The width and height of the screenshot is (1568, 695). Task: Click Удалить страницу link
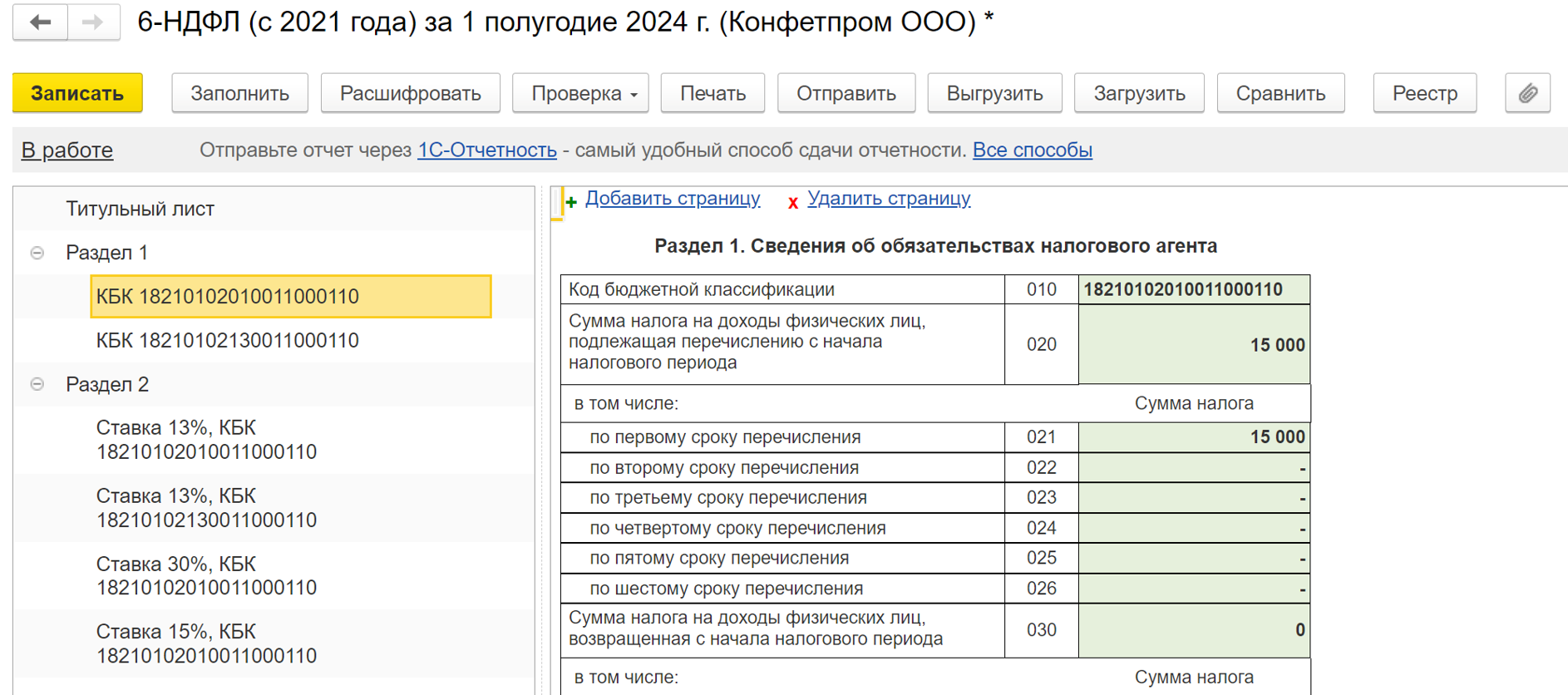tap(889, 199)
